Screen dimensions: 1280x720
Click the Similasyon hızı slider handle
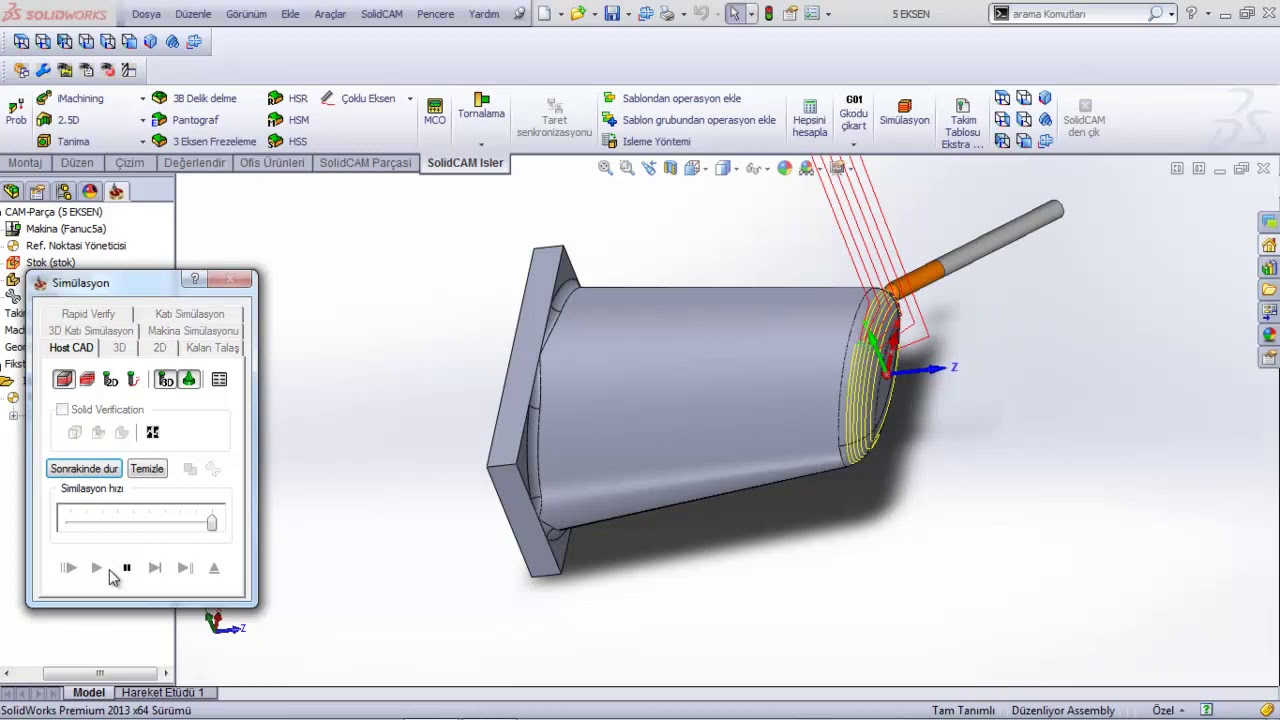tap(211, 521)
